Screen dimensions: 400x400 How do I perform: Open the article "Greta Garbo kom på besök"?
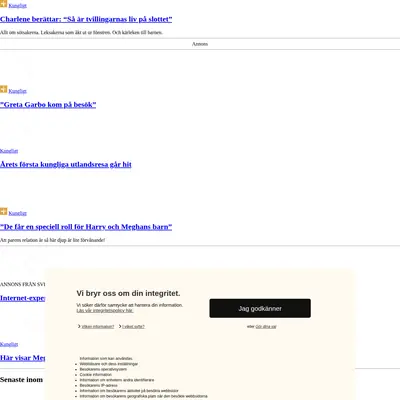pos(48,105)
